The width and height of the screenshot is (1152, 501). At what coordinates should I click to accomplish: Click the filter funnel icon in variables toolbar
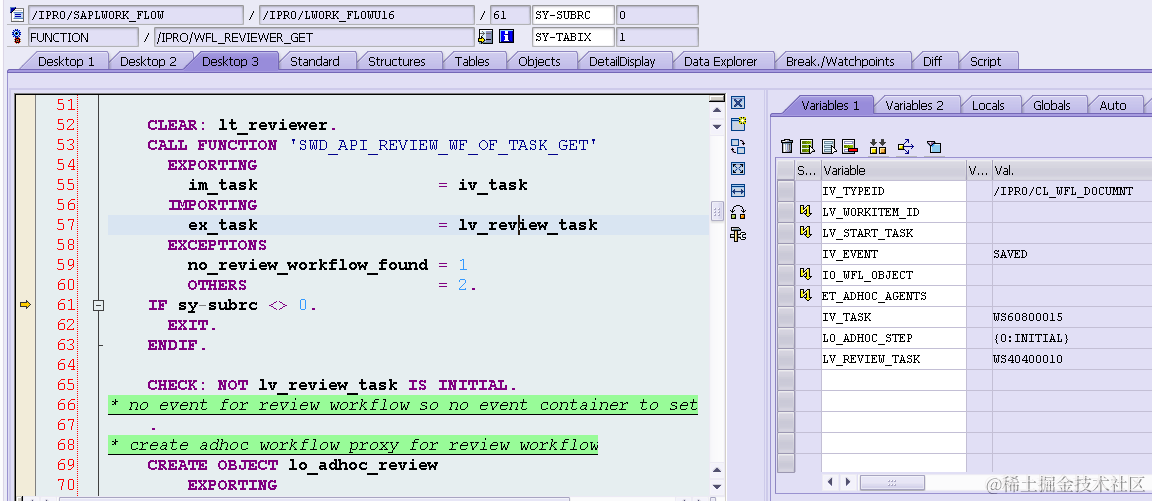click(934, 147)
